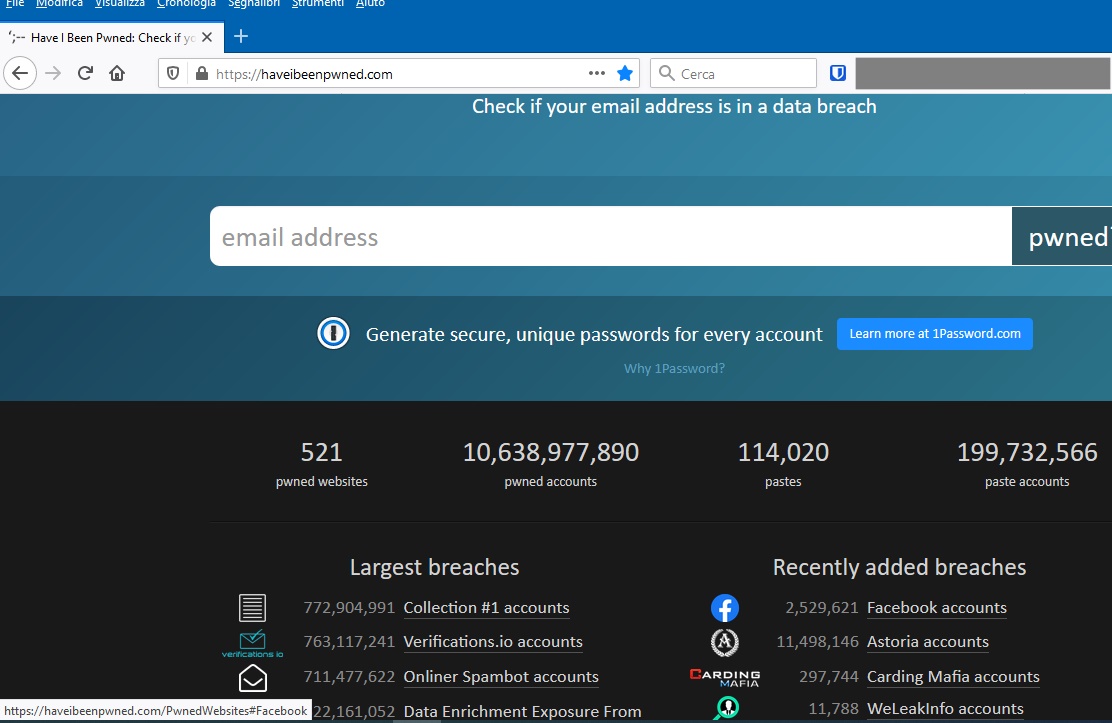Click the search magnifier icon
The image size is (1112, 723).
[x=666, y=73]
